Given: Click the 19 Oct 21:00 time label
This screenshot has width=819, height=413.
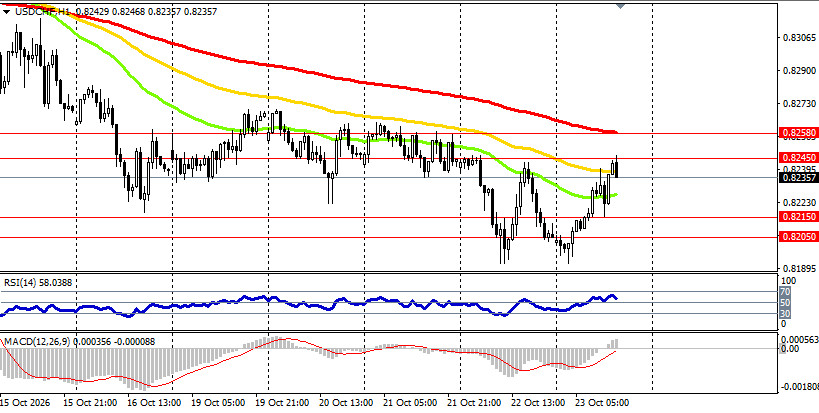Looking at the screenshot, I should point(282,403).
